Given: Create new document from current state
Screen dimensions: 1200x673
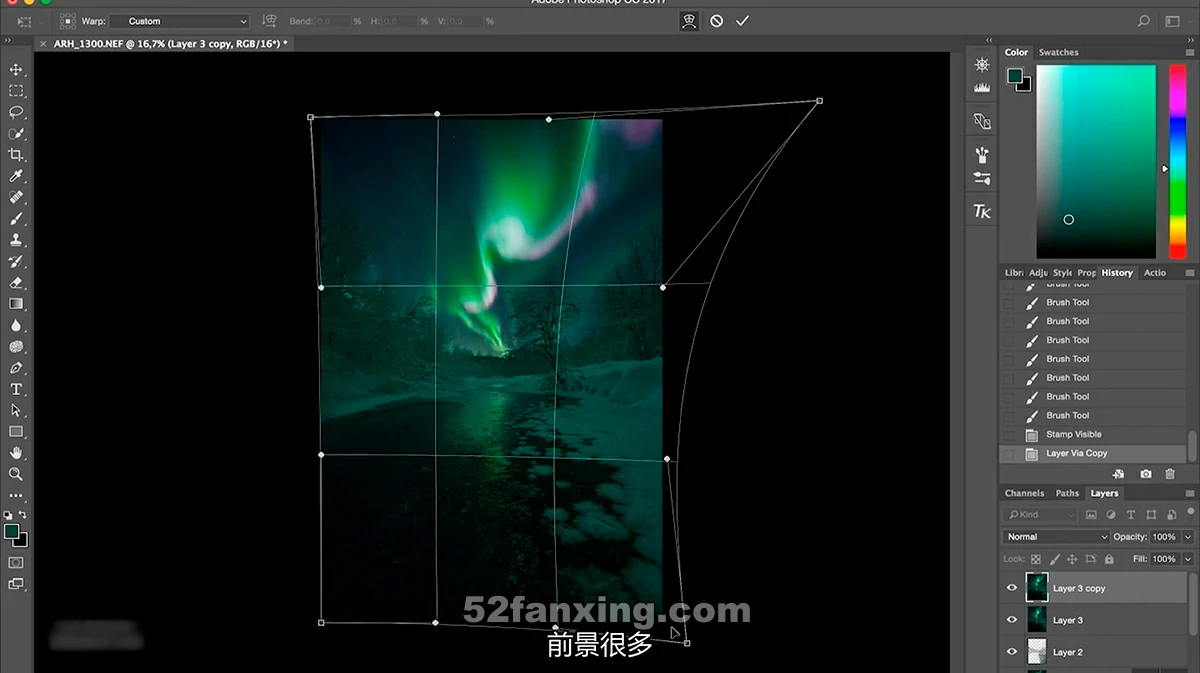Looking at the screenshot, I should tap(1118, 474).
